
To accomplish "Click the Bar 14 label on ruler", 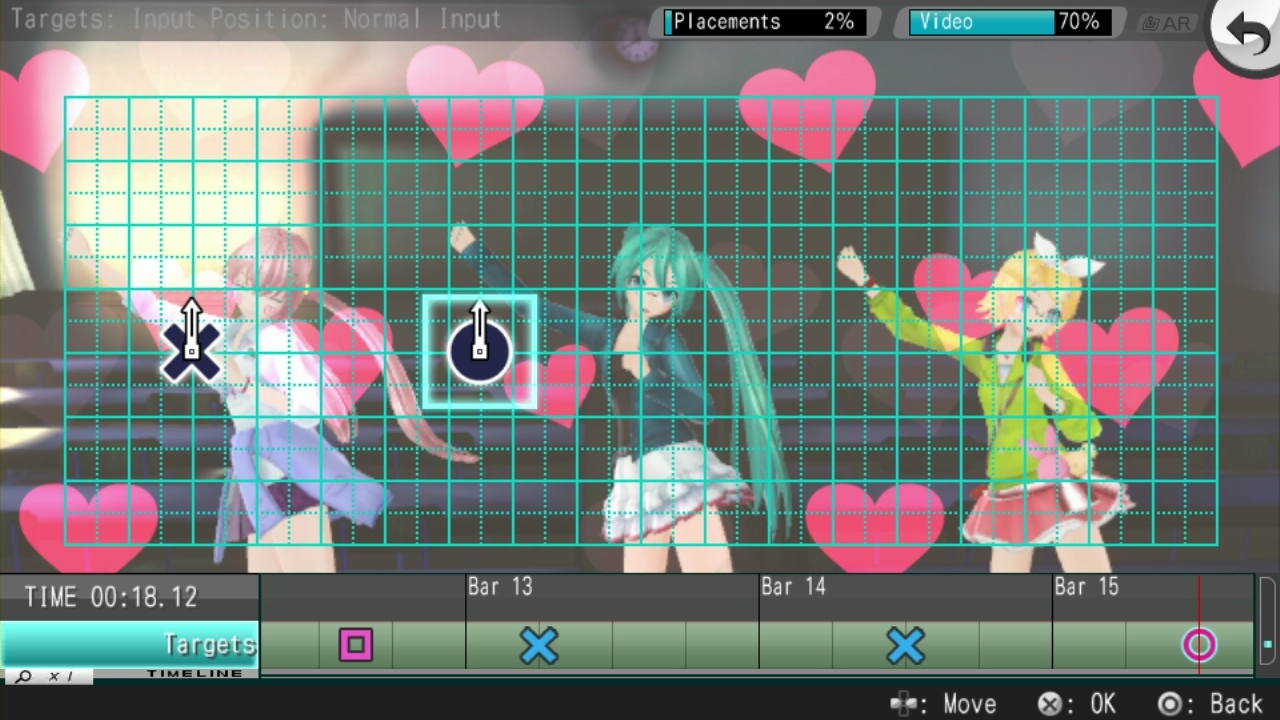I will 793,587.
